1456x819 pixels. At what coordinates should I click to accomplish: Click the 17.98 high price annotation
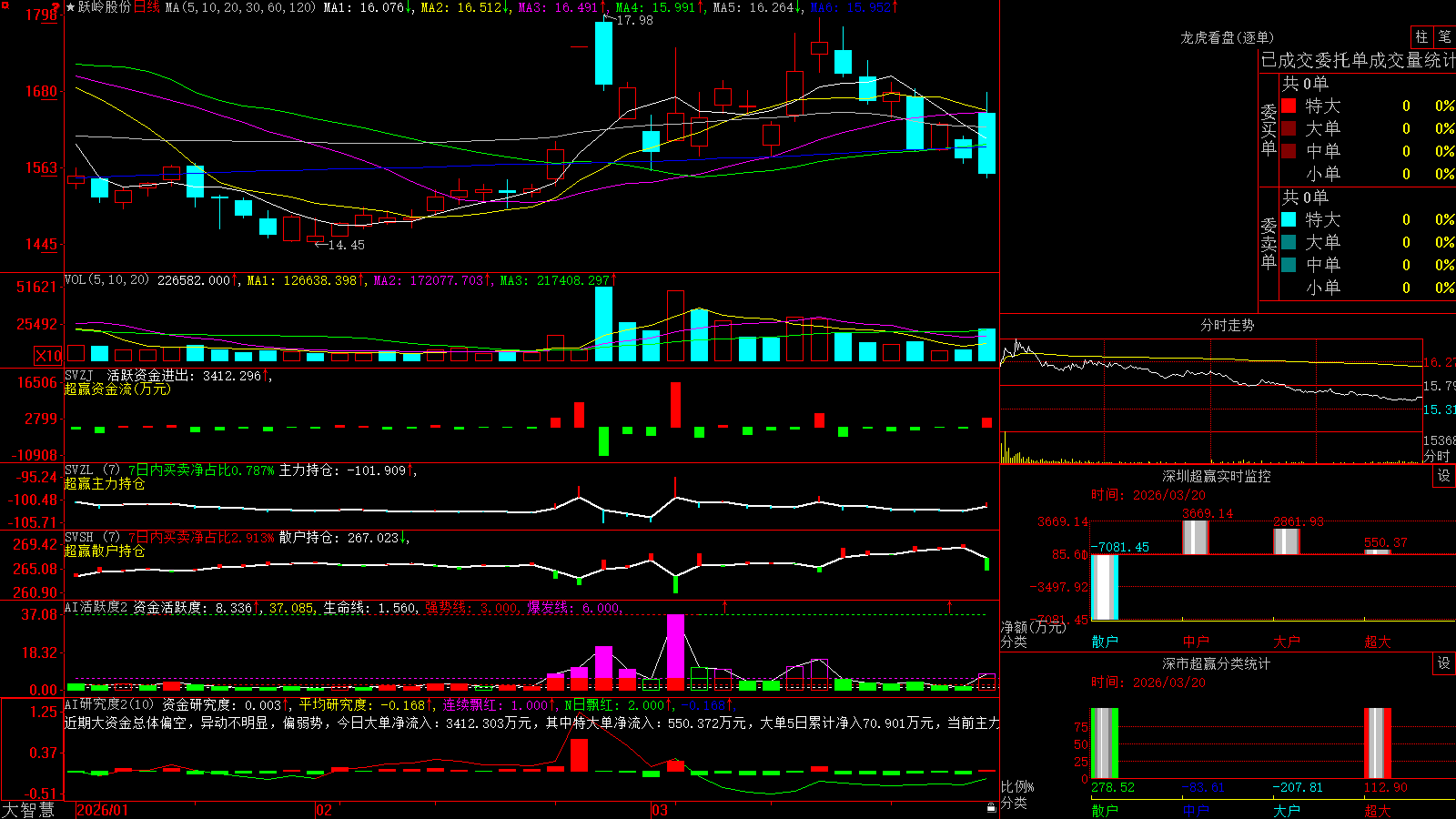[634, 20]
